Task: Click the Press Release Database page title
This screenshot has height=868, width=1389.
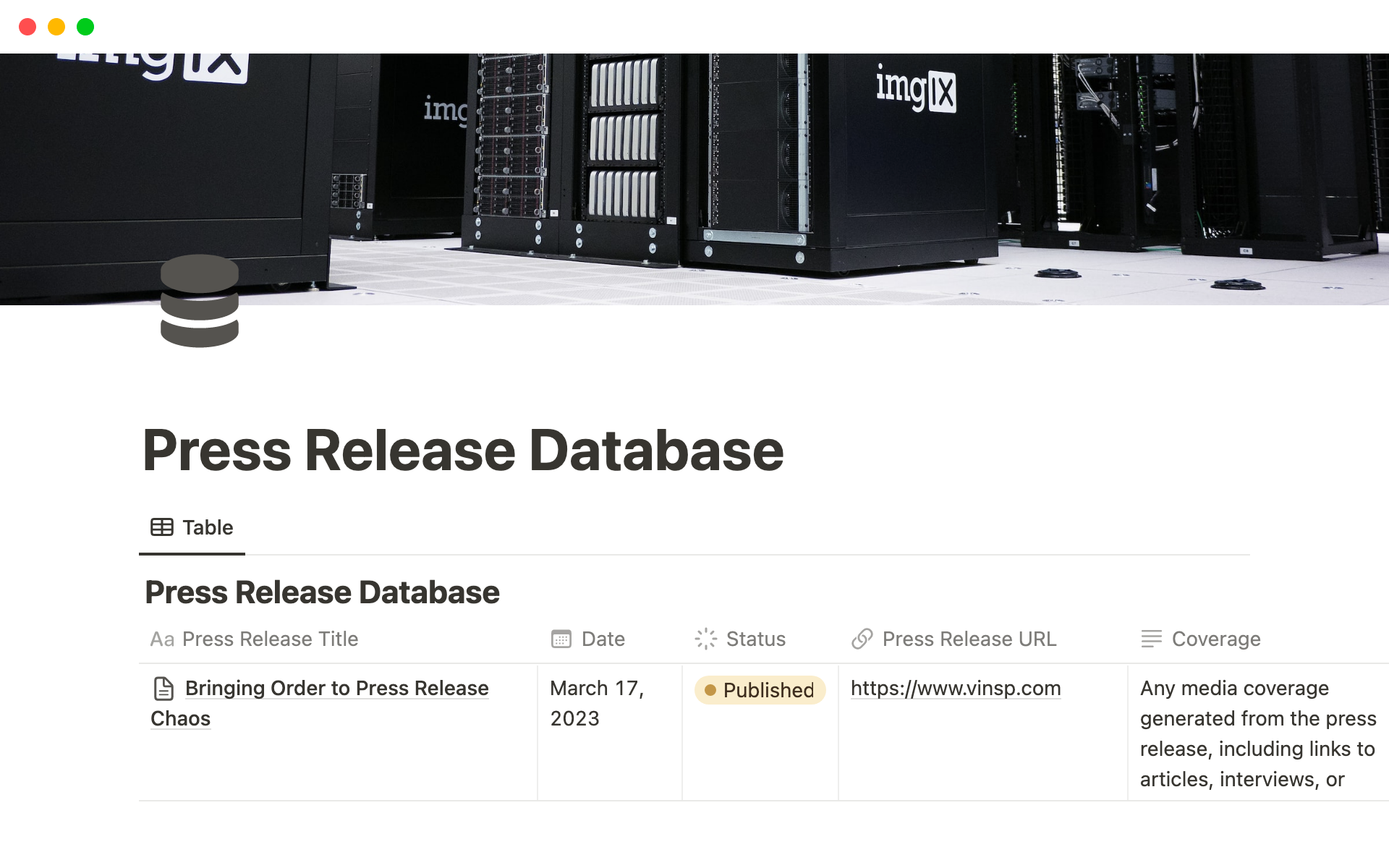Action: (x=464, y=450)
